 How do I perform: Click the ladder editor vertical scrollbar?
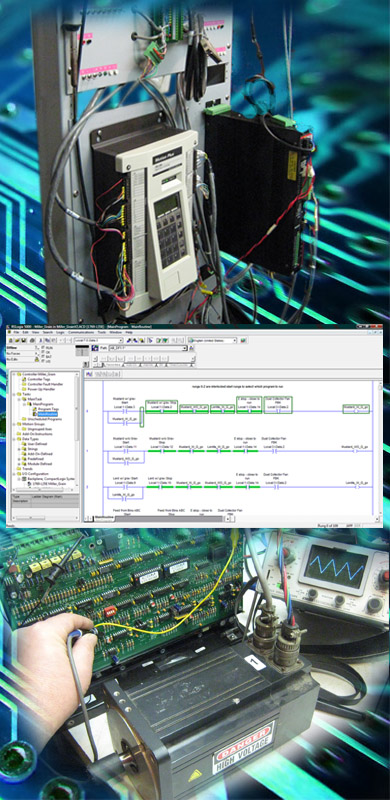pos(380,448)
